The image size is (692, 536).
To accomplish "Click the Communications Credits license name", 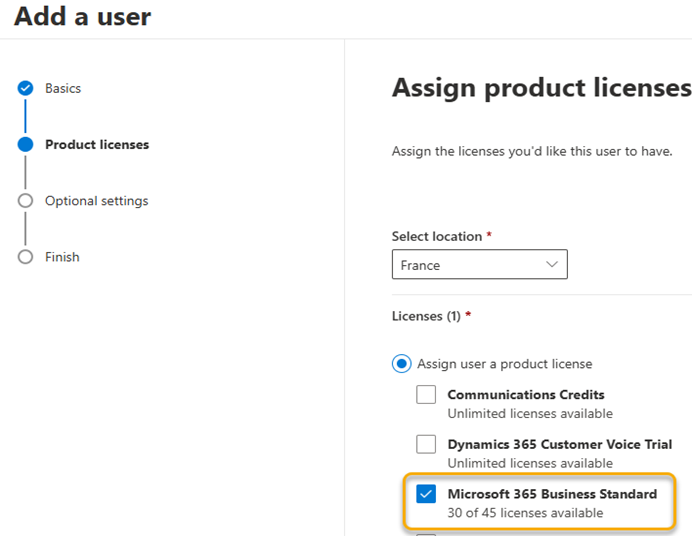I will click(526, 394).
